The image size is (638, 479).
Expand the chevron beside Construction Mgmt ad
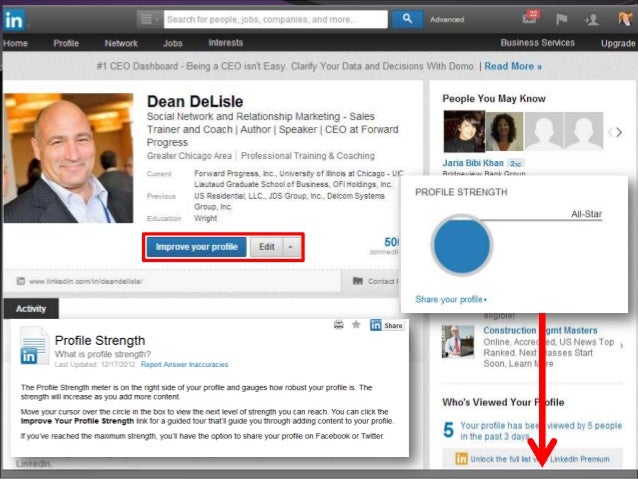point(621,346)
